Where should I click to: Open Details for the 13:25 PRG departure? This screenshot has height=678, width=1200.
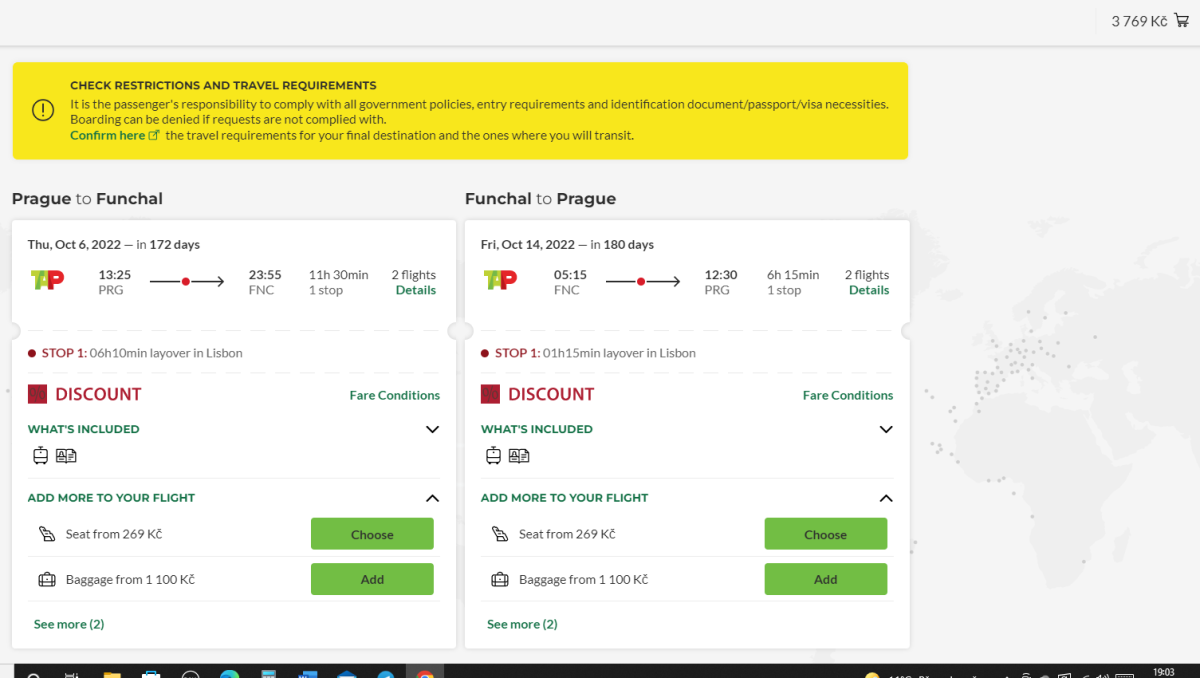pos(415,290)
